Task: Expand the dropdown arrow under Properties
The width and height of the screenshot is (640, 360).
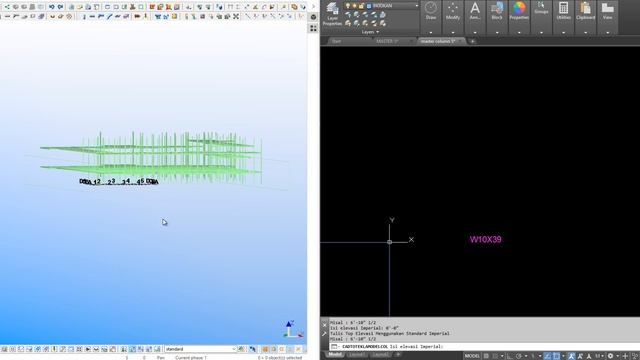Action: pos(519,32)
